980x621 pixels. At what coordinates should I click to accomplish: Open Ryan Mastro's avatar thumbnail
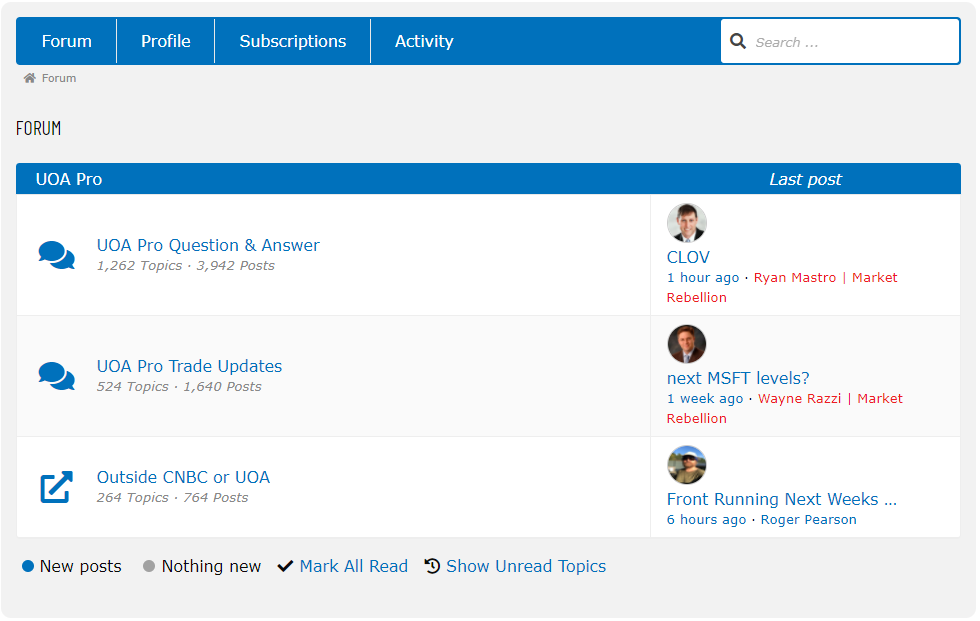(687, 222)
